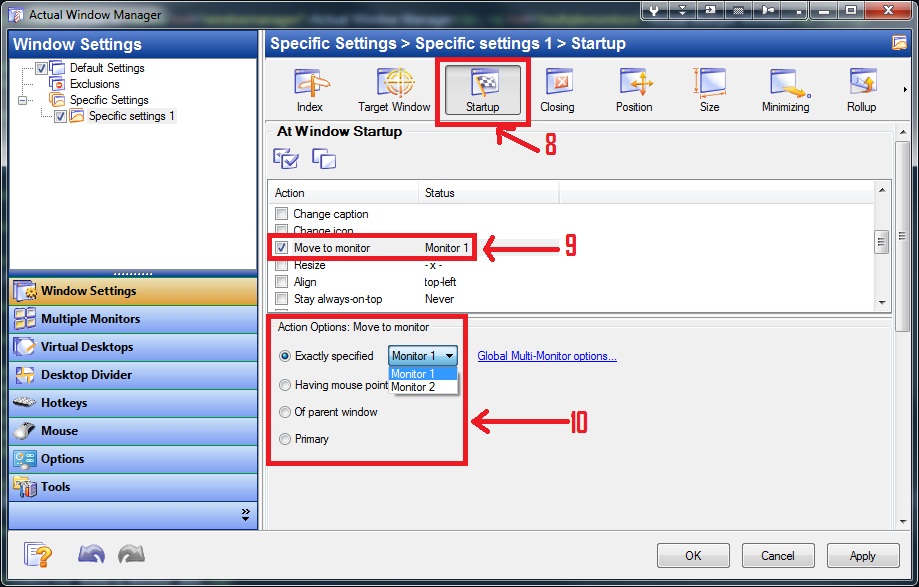This screenshot has height=587, width=919.
Task: Open the Window Settings section
Action: (x=133, y=291)
